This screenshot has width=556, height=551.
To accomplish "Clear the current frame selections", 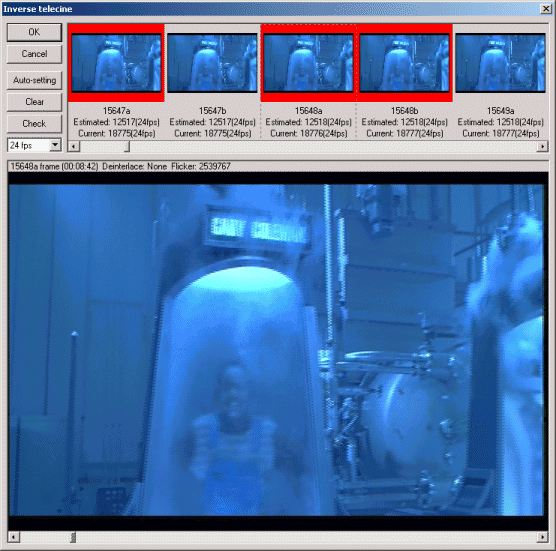I will coord(34,102).
